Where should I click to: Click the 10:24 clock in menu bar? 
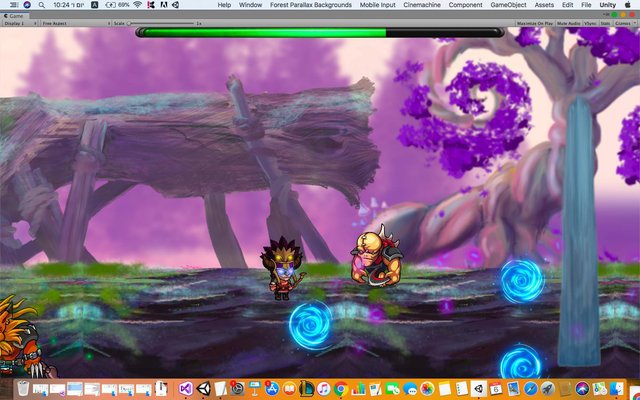tap(69, 5)
